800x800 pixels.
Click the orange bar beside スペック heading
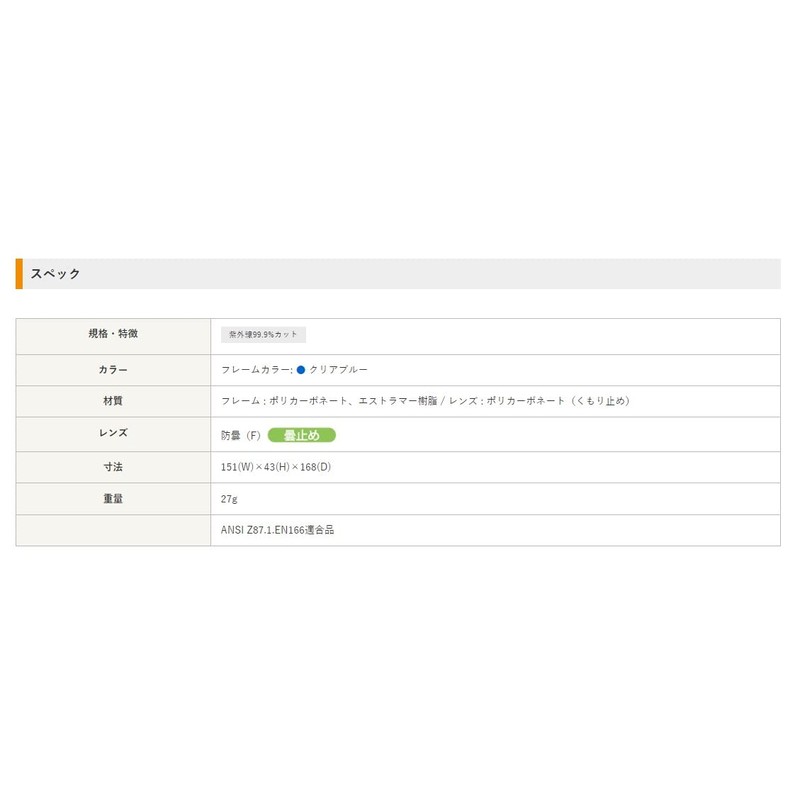(x=19, y=273)
